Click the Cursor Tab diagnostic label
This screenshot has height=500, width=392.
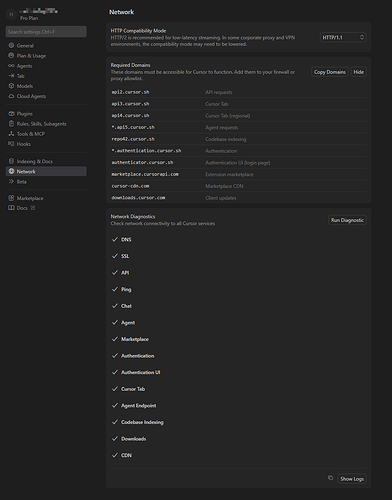133,389
